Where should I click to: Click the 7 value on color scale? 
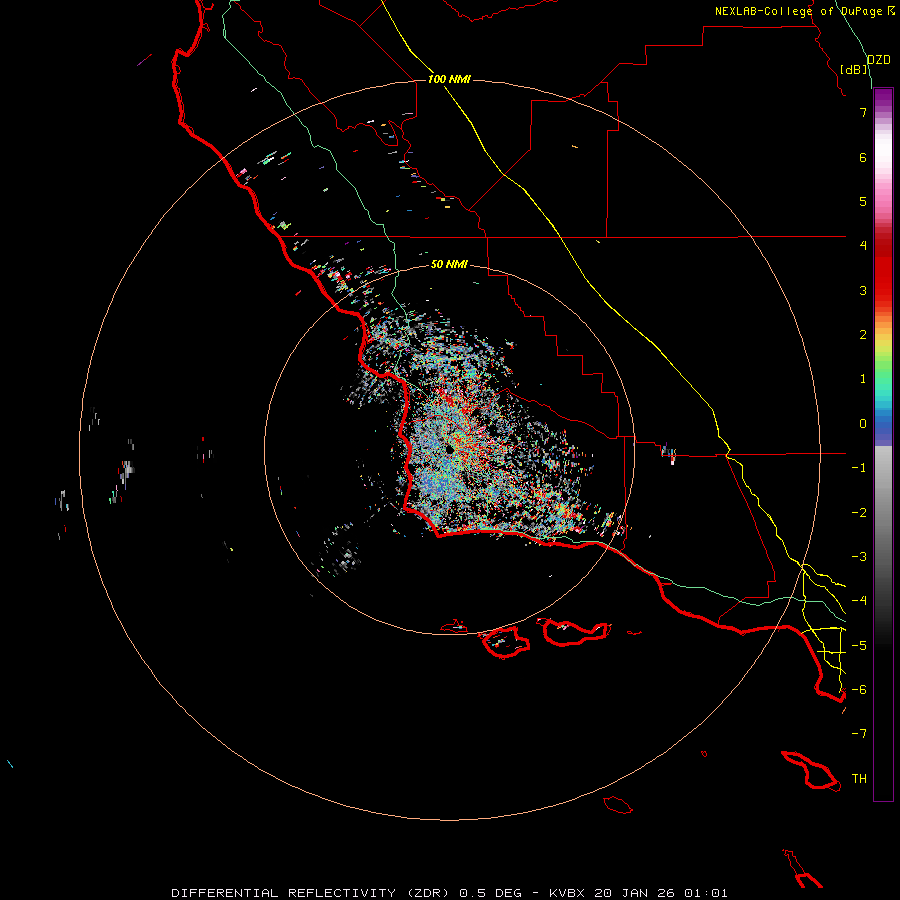tap(863, 112)
